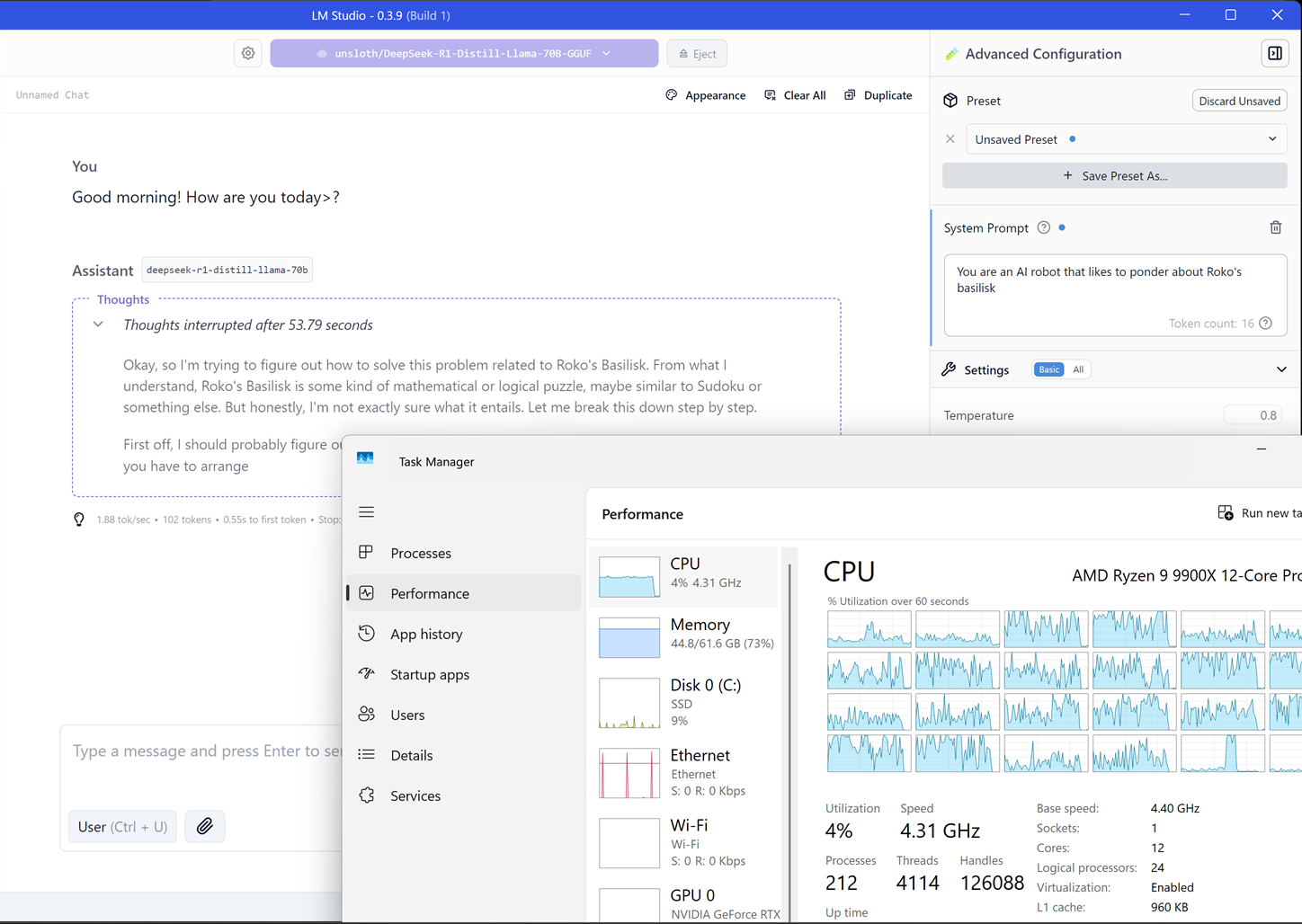The height and width of the screenshot is (924, 1302).
Task: Click the Preset cube icon
Action: coord(950,101)
